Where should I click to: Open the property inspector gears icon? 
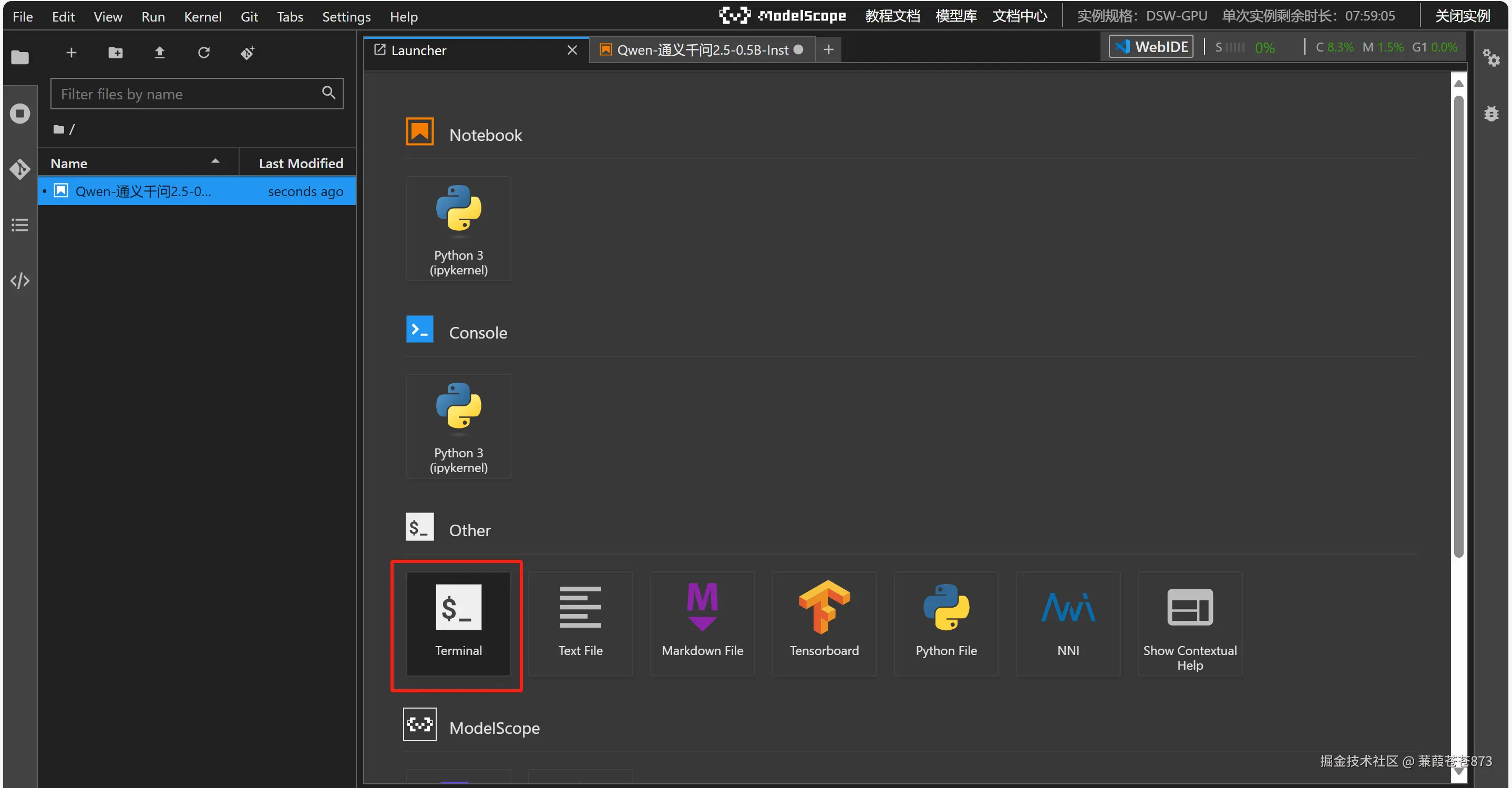click(1490, 57)
